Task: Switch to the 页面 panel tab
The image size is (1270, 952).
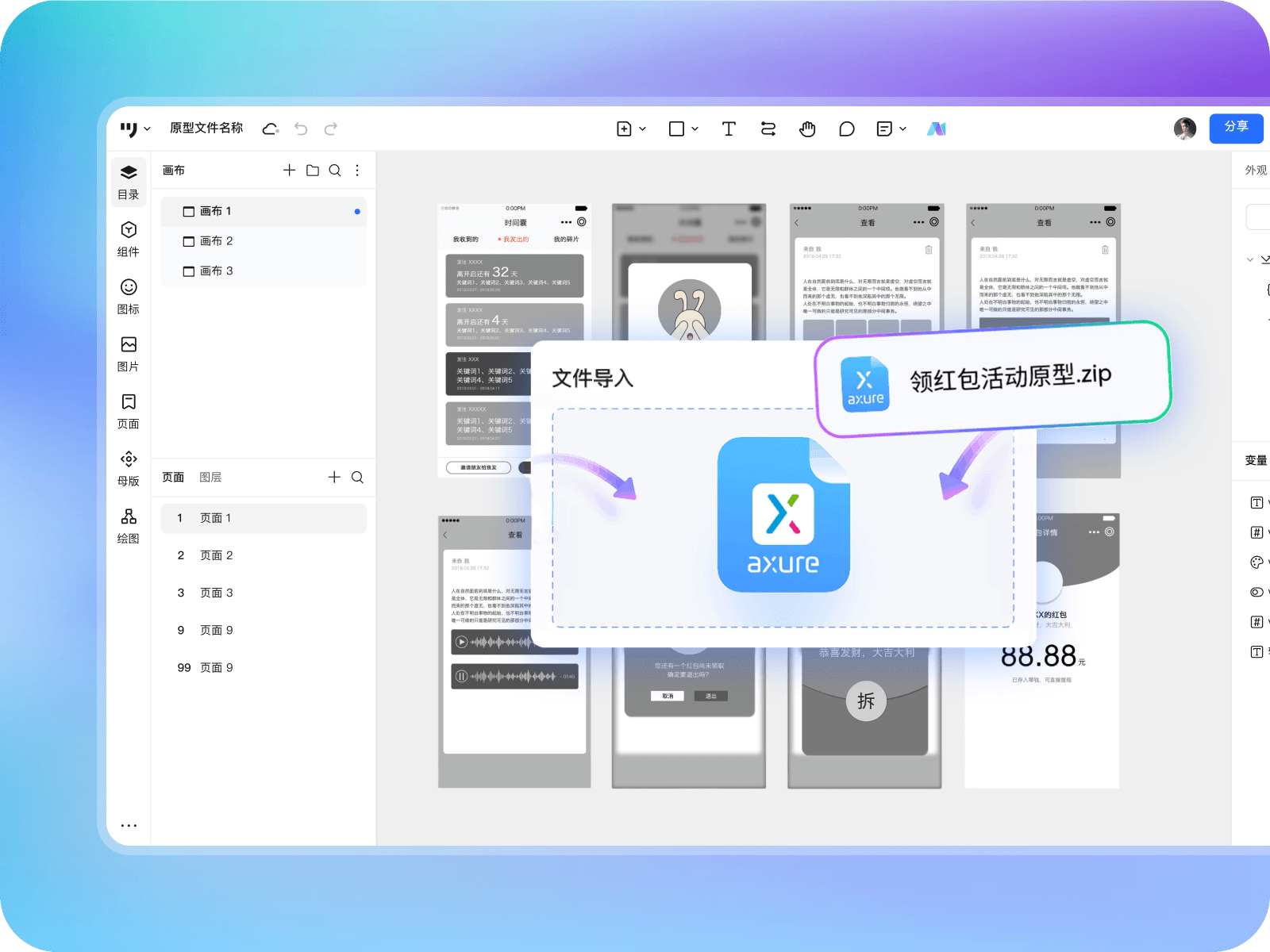Action: (x=173, y=478)
